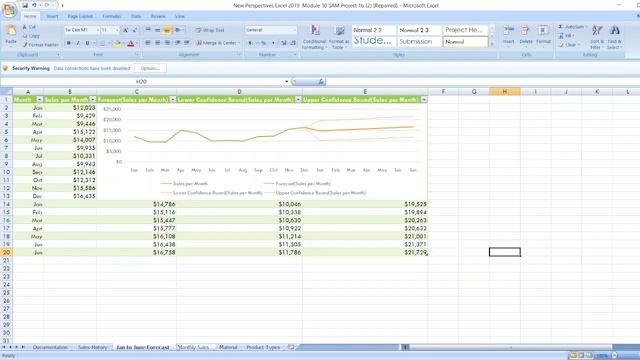Switch to the Insert ribbon tab
The height and width of the screenshot is (360, 640).
tap(52, 16)
